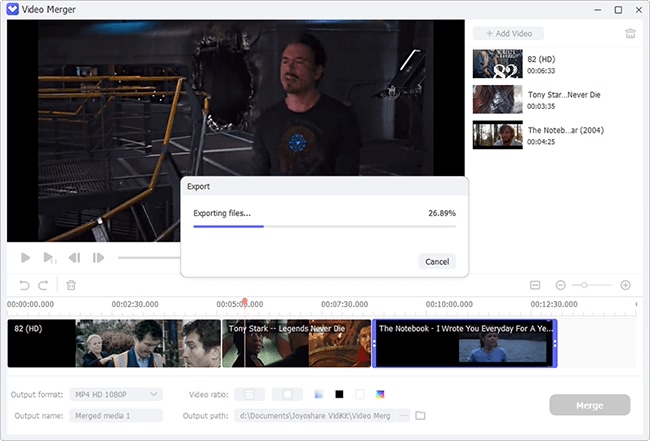The image size is (650, 441).
Task: Click the Undo arrow icon
Action: click(24, 285)
